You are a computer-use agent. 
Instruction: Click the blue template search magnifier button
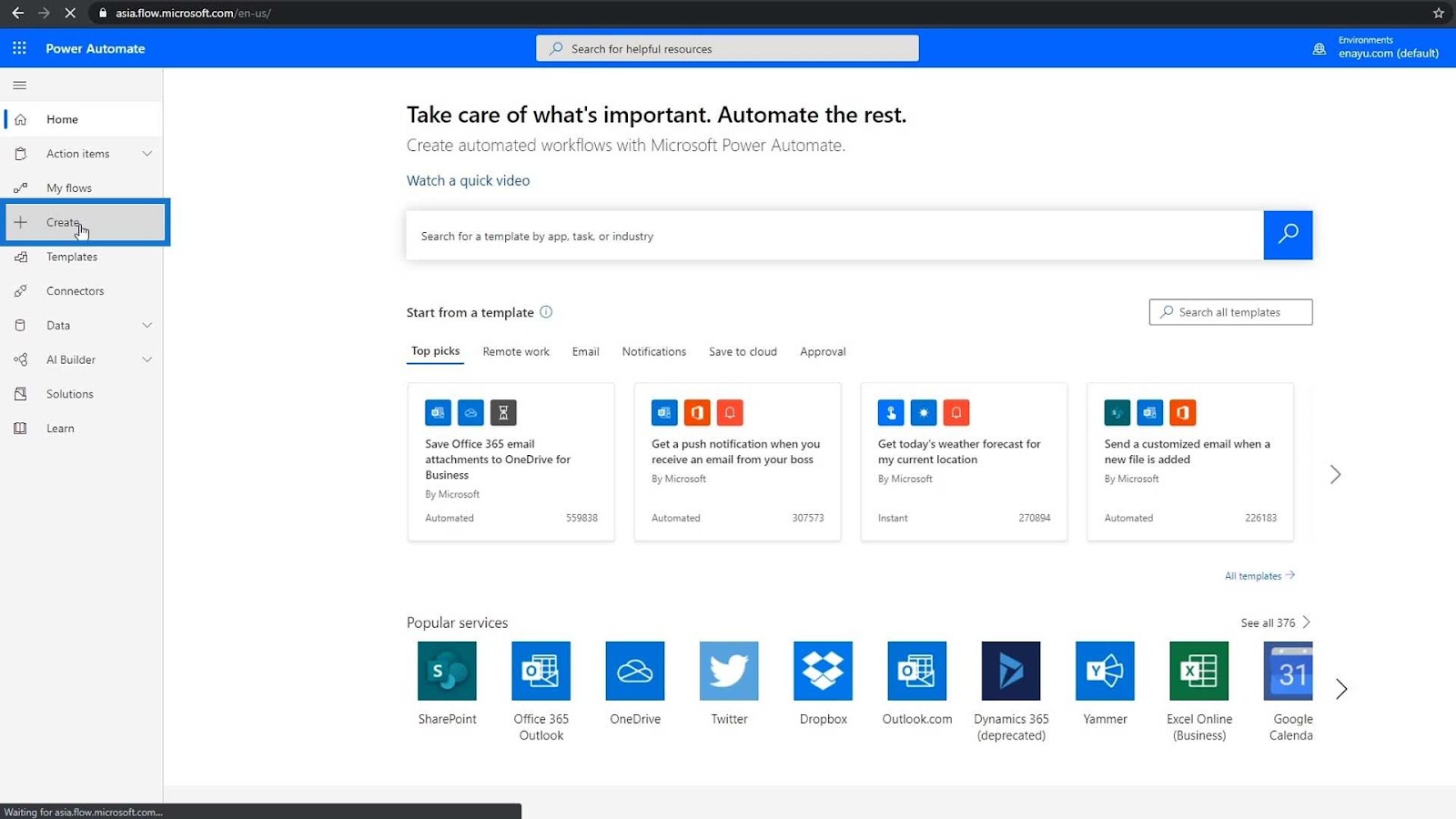pos(1288,235)
